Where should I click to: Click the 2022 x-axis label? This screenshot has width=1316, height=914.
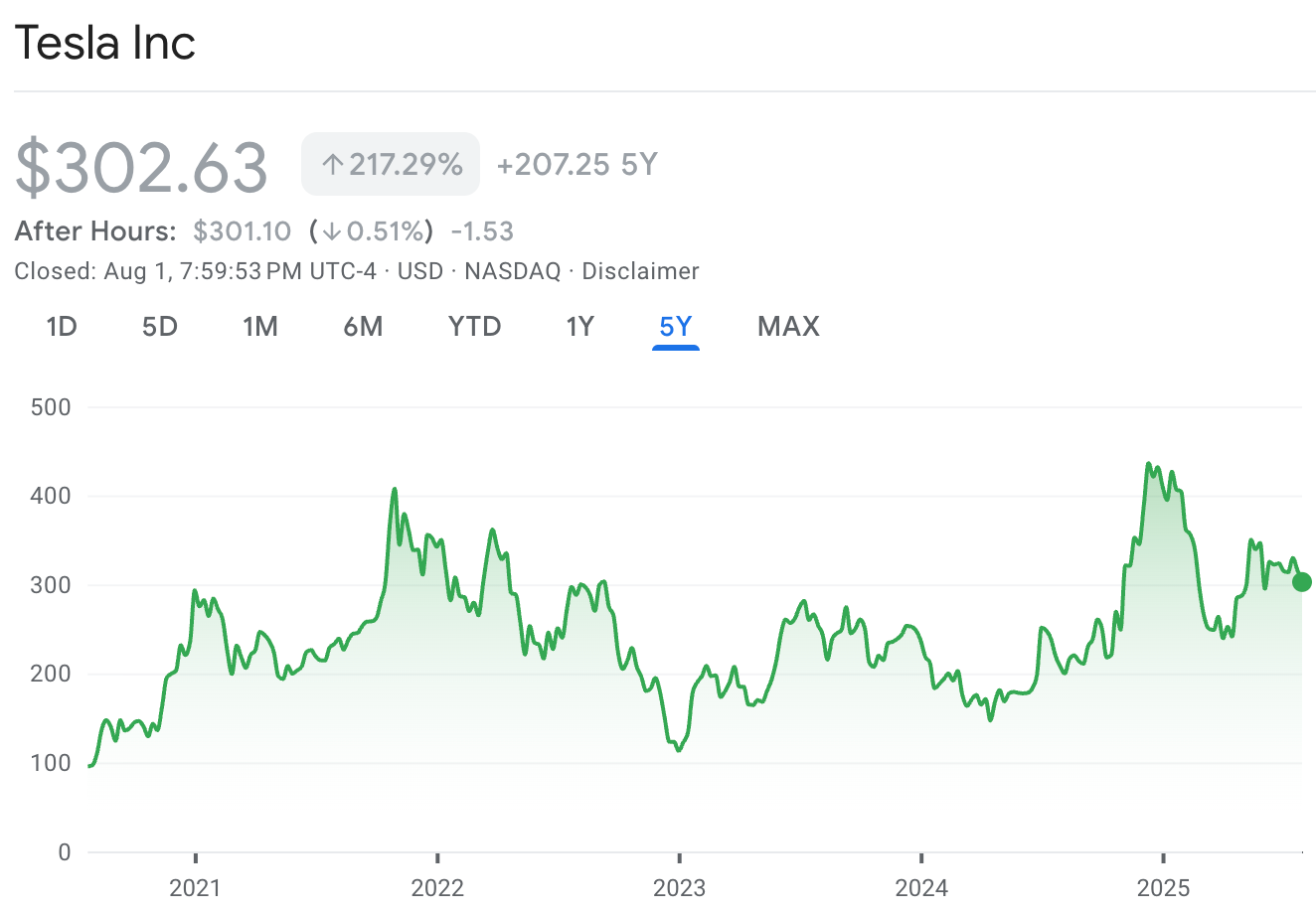click(437, 888)
